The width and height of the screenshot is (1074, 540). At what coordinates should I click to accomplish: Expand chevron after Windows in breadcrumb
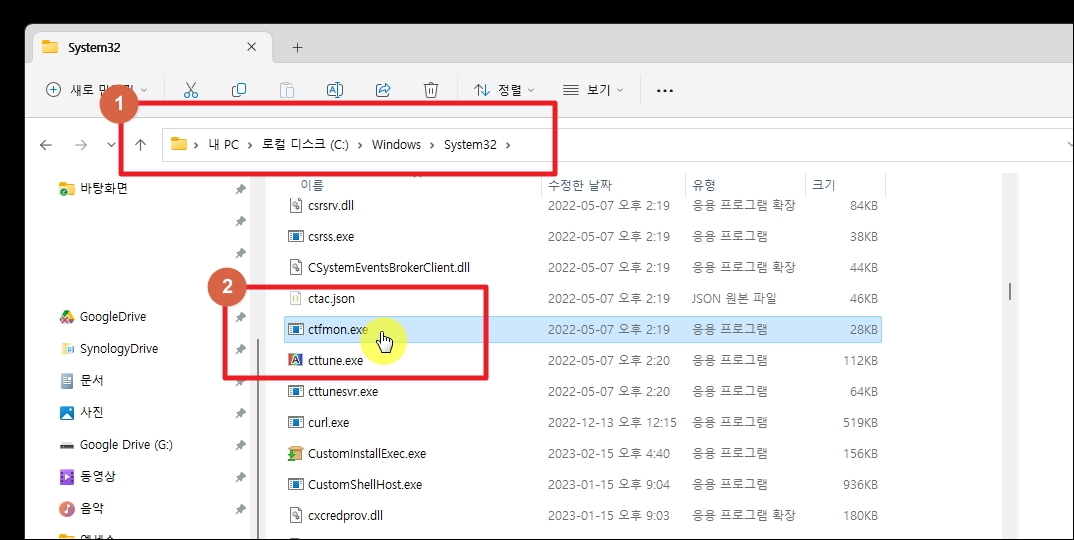click(x=432, y=145)
